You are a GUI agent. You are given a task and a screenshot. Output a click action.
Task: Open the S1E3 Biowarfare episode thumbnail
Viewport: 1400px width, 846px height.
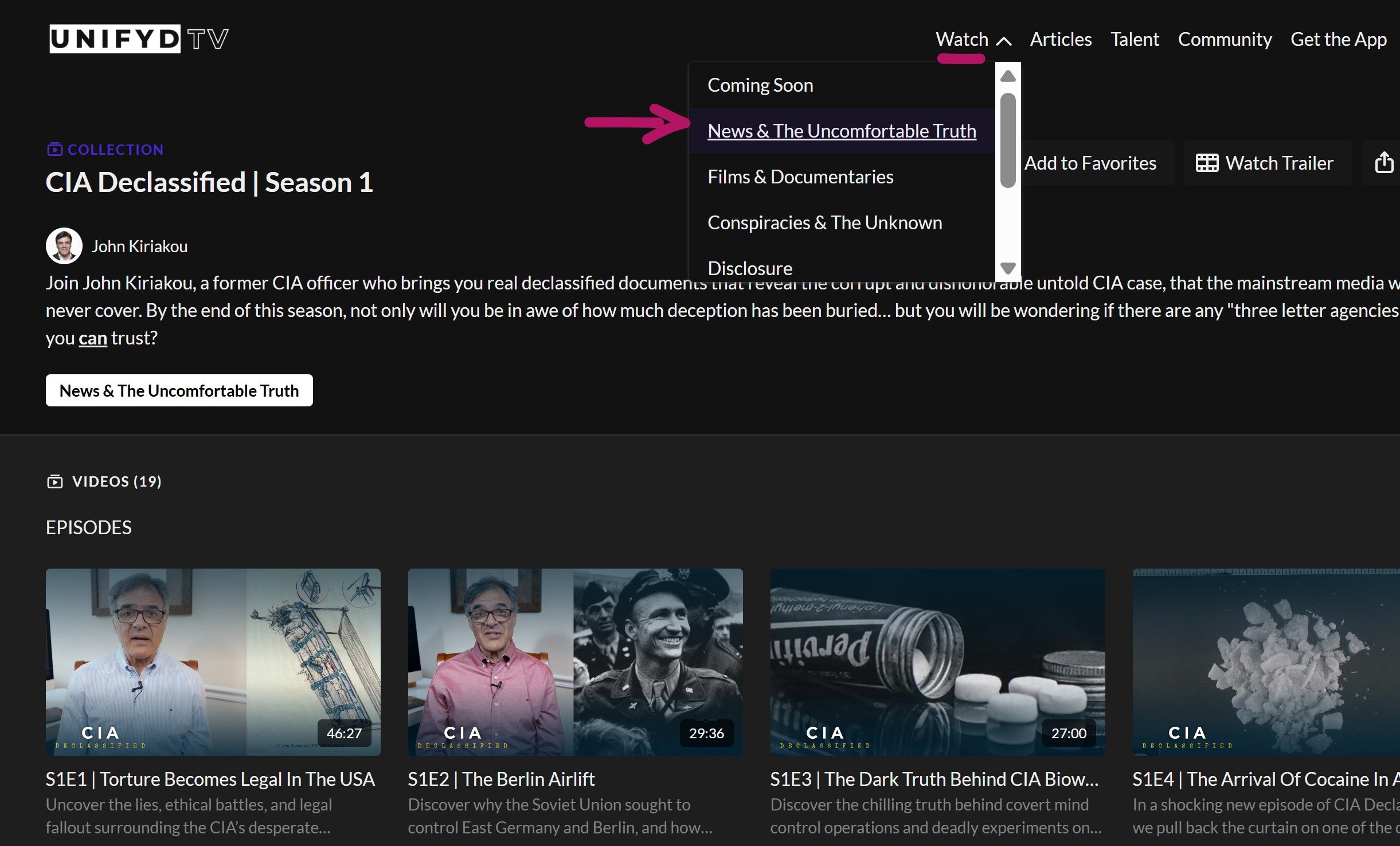[938, 662]
